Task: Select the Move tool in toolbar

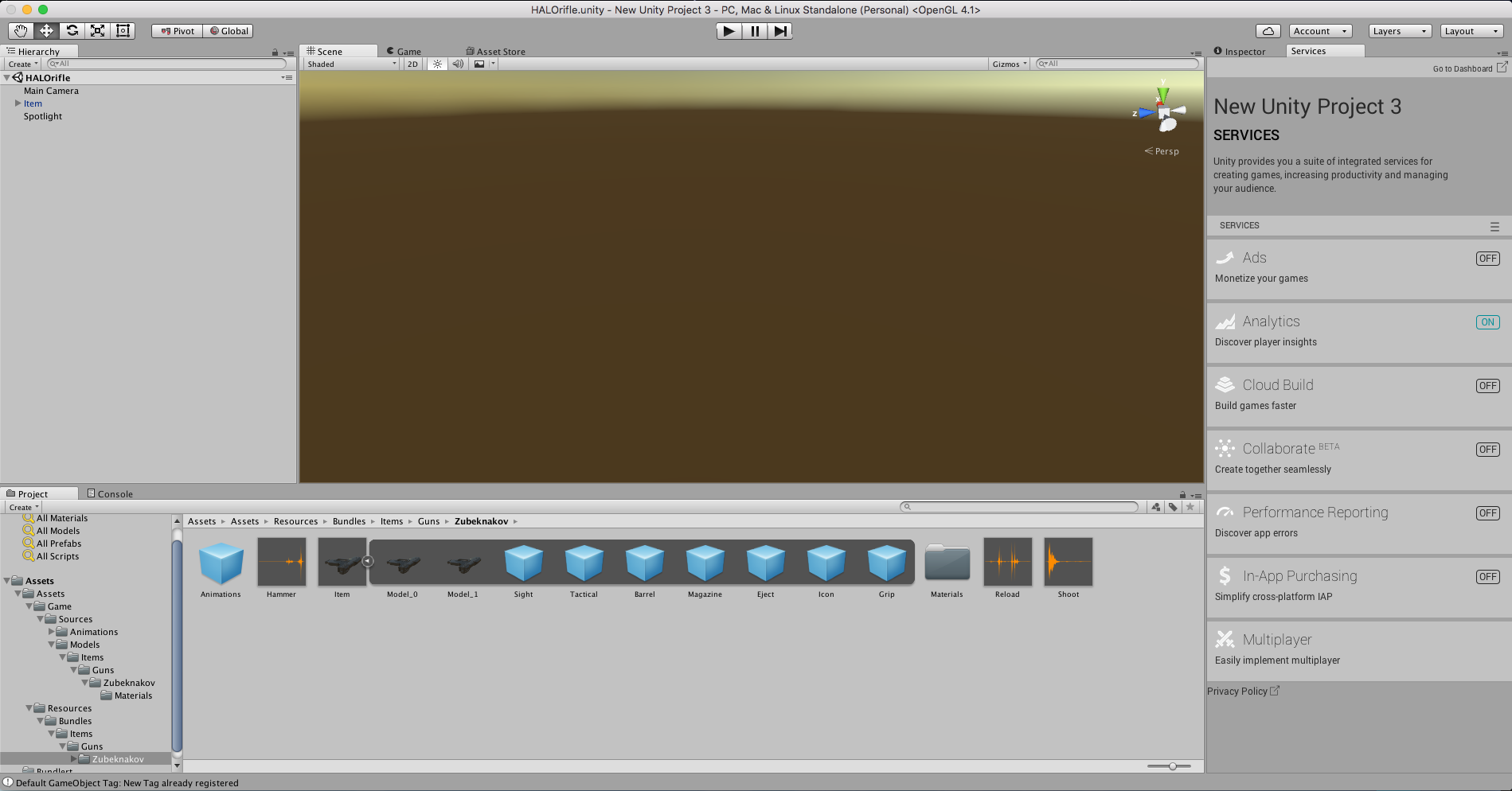Action: point(46,31)
